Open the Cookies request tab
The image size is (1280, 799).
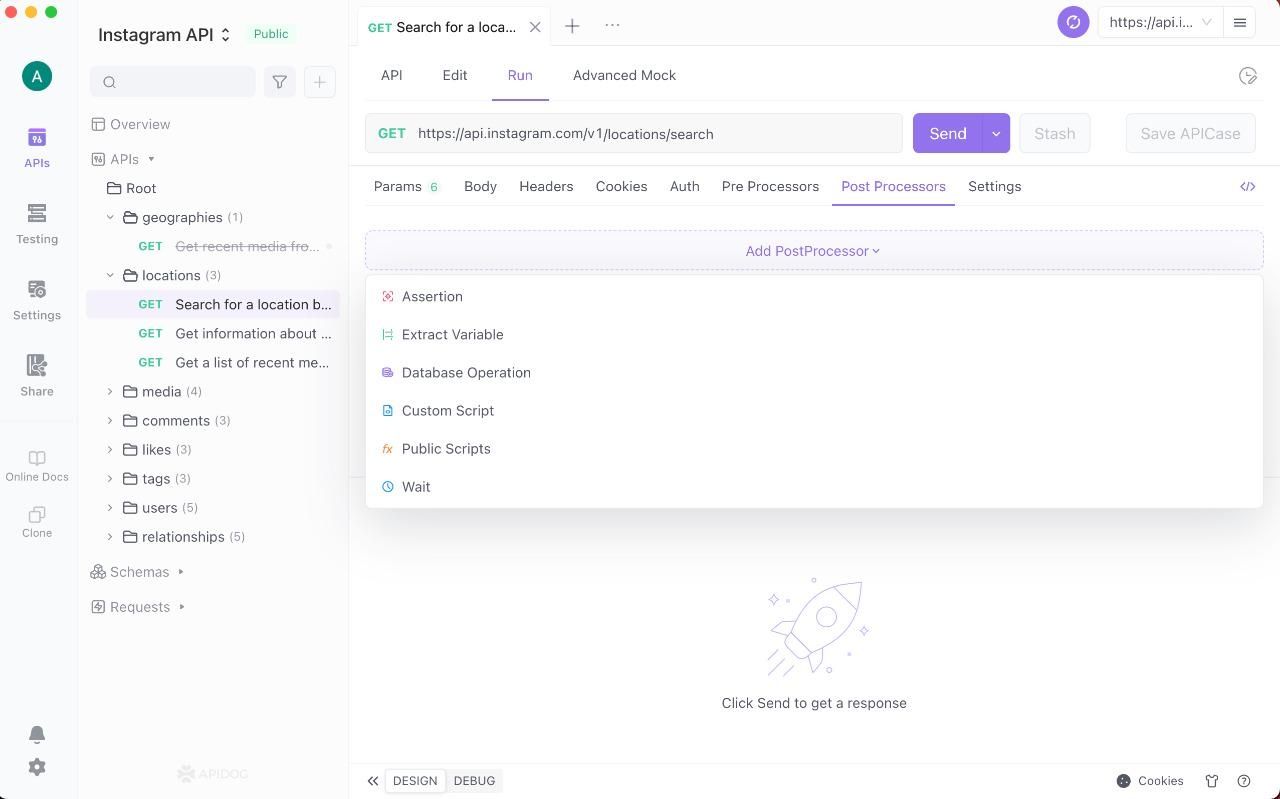click(621, 187)
